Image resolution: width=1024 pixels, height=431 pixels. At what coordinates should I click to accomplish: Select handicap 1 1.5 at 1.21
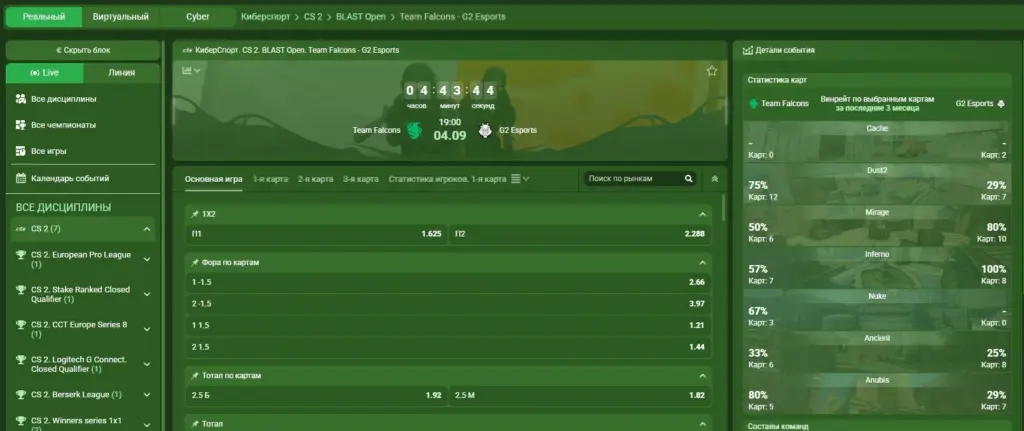(x=449, y=325)
